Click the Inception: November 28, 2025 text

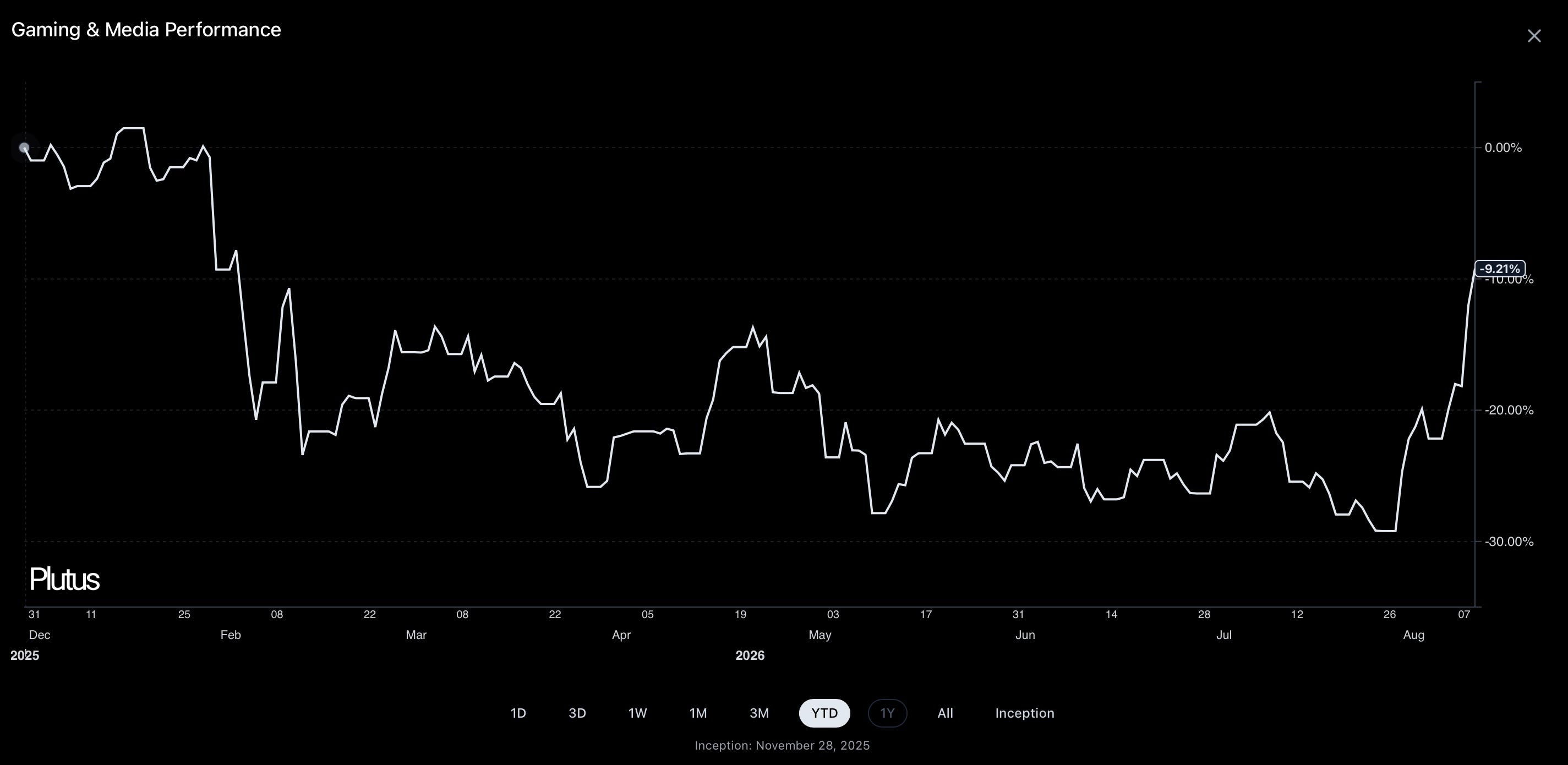pyautogui.click(x=782, y=746)
